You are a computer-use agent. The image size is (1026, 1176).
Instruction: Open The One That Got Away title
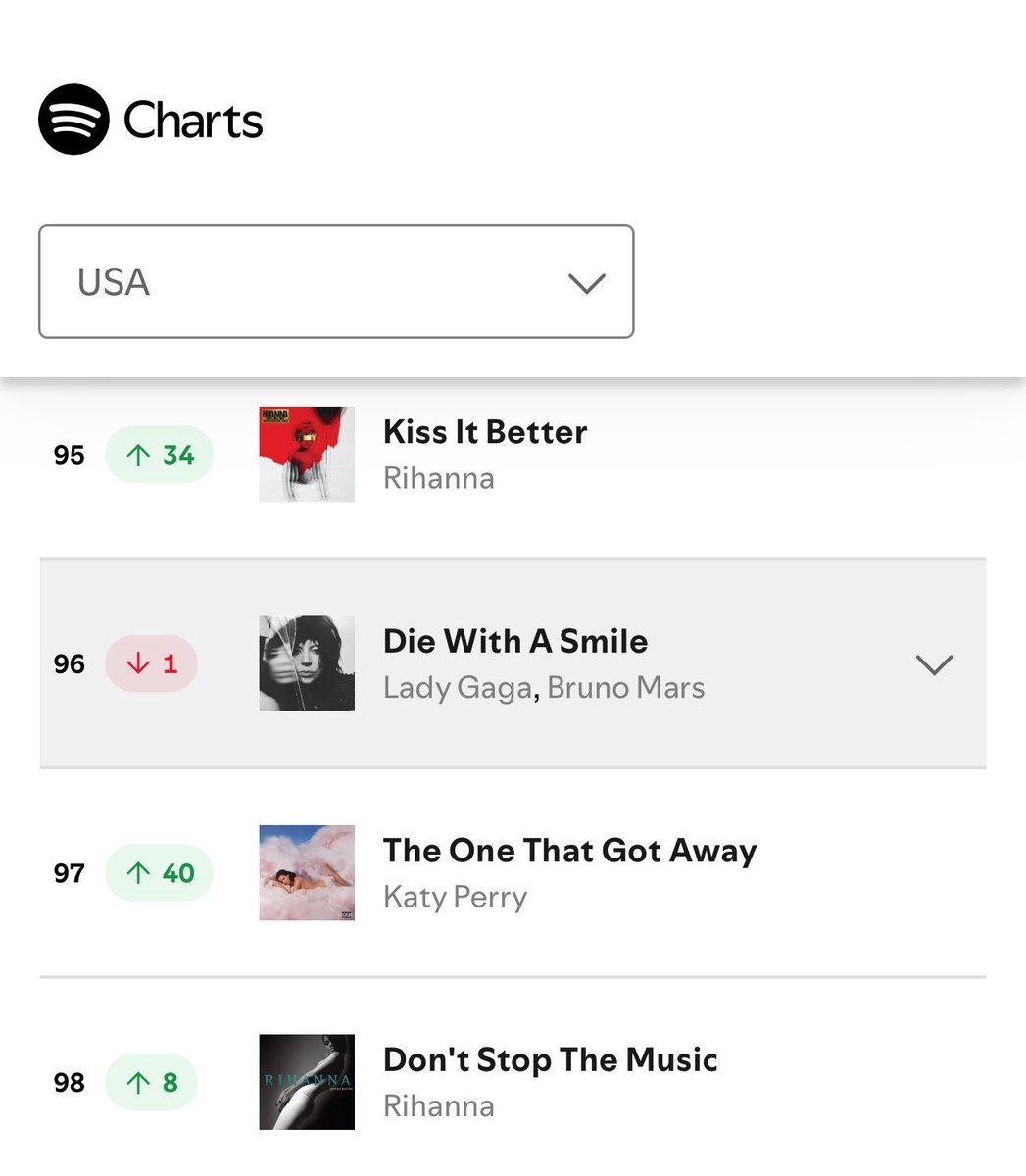570,851
